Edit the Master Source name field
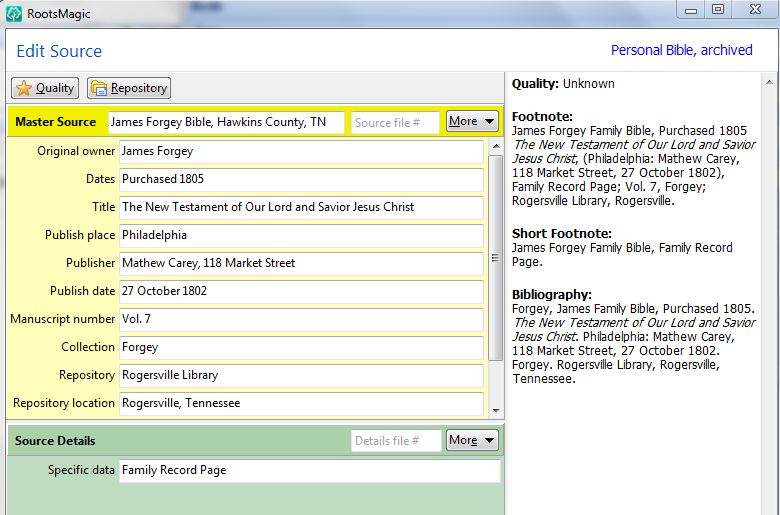 [226, 122]
